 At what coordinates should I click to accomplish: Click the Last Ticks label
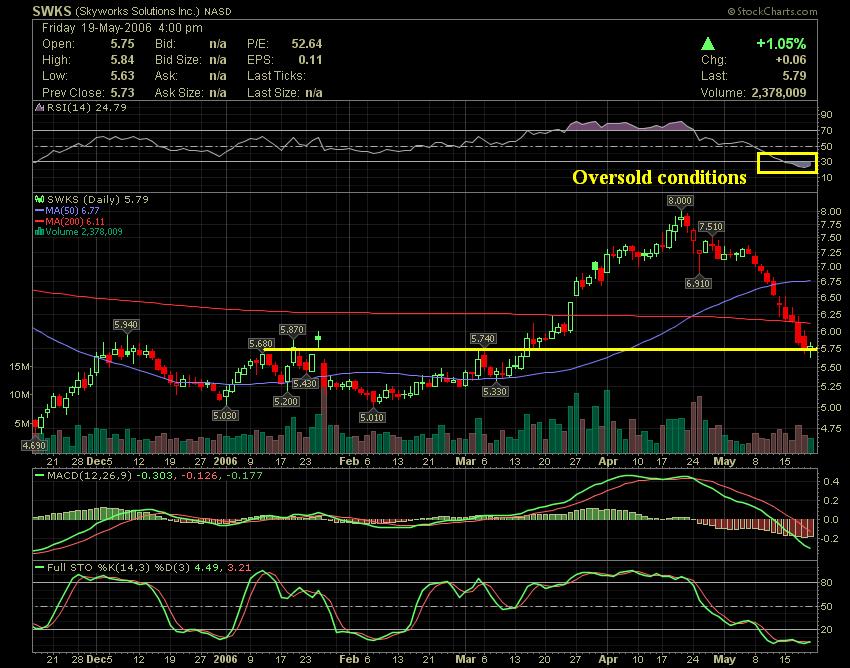point(276,76)
